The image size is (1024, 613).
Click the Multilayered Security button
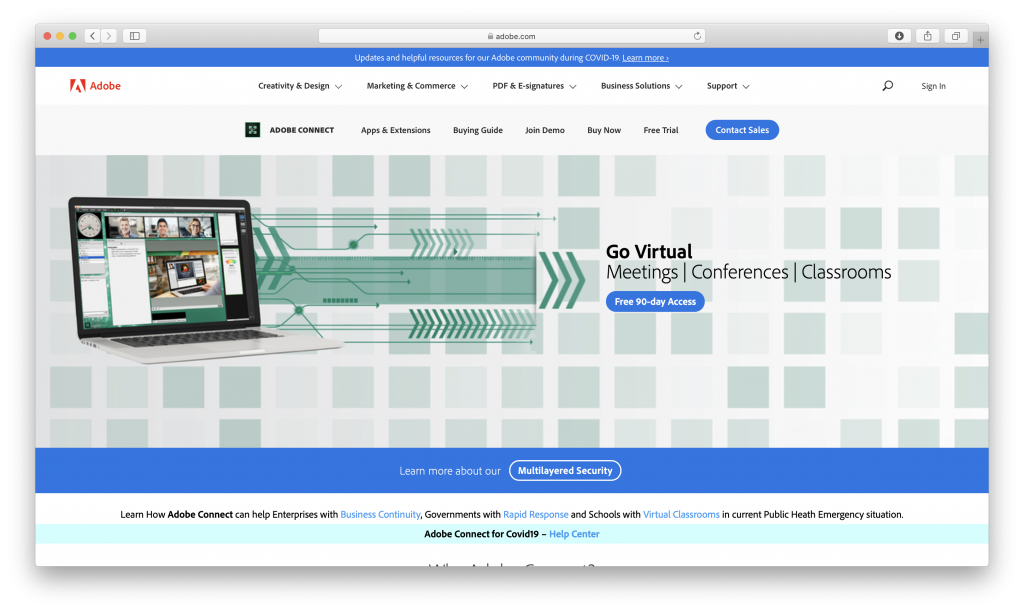coord(565,471)
